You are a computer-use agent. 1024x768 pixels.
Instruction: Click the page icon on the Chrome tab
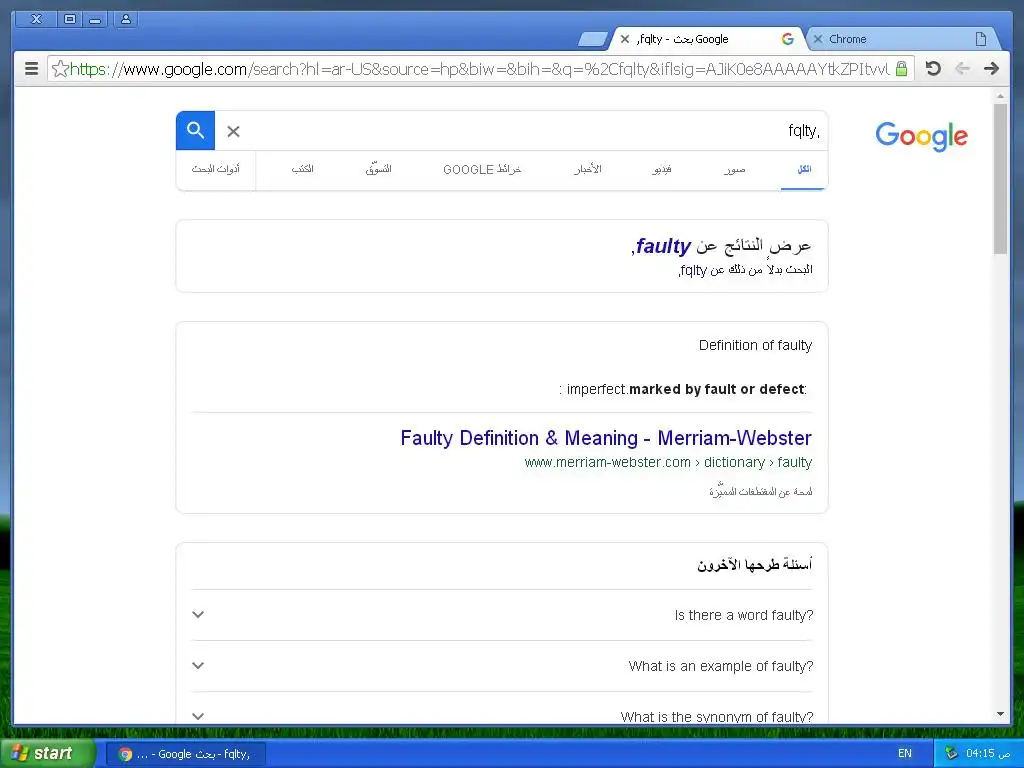pyautogui.click(x=980, y=39)
